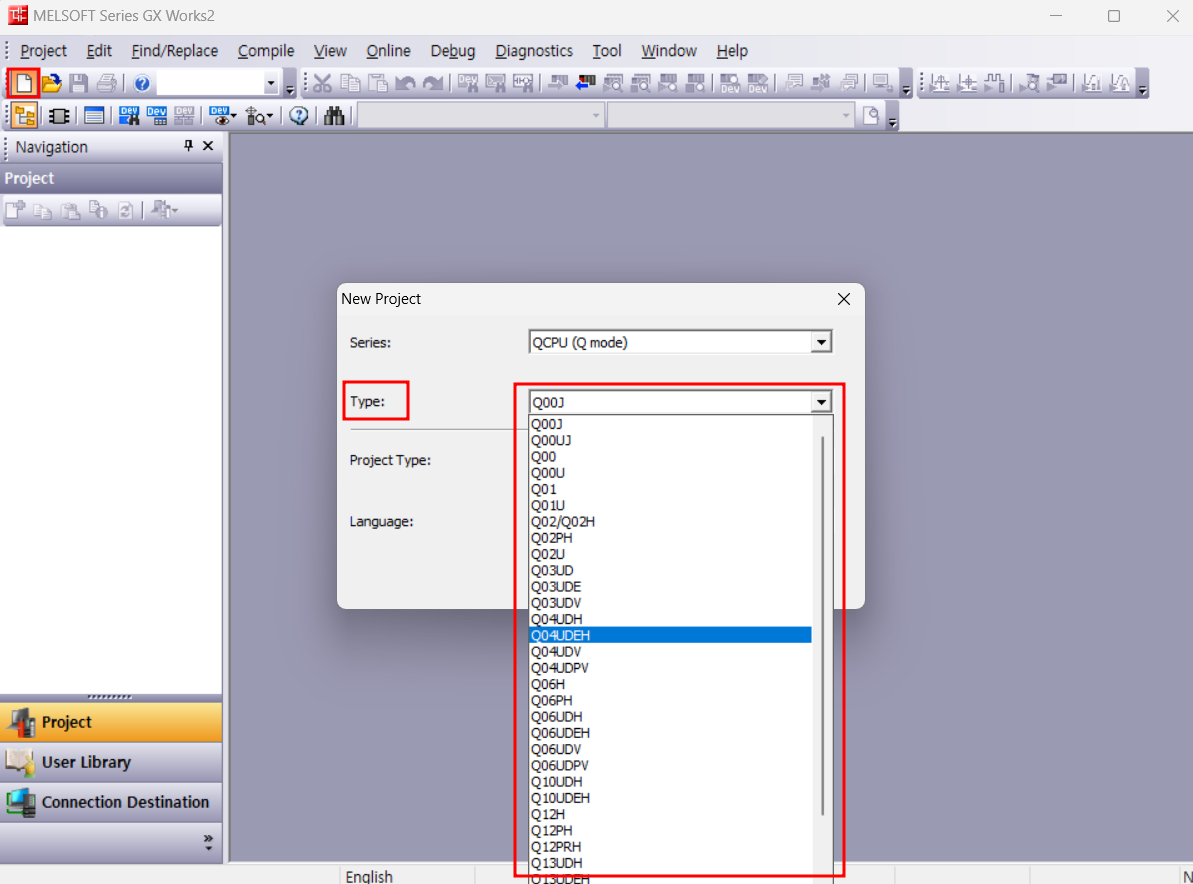This screenshot has width=1193, height=884.
Task: Click the Redo arrow icon
Action: pos(433,83)
